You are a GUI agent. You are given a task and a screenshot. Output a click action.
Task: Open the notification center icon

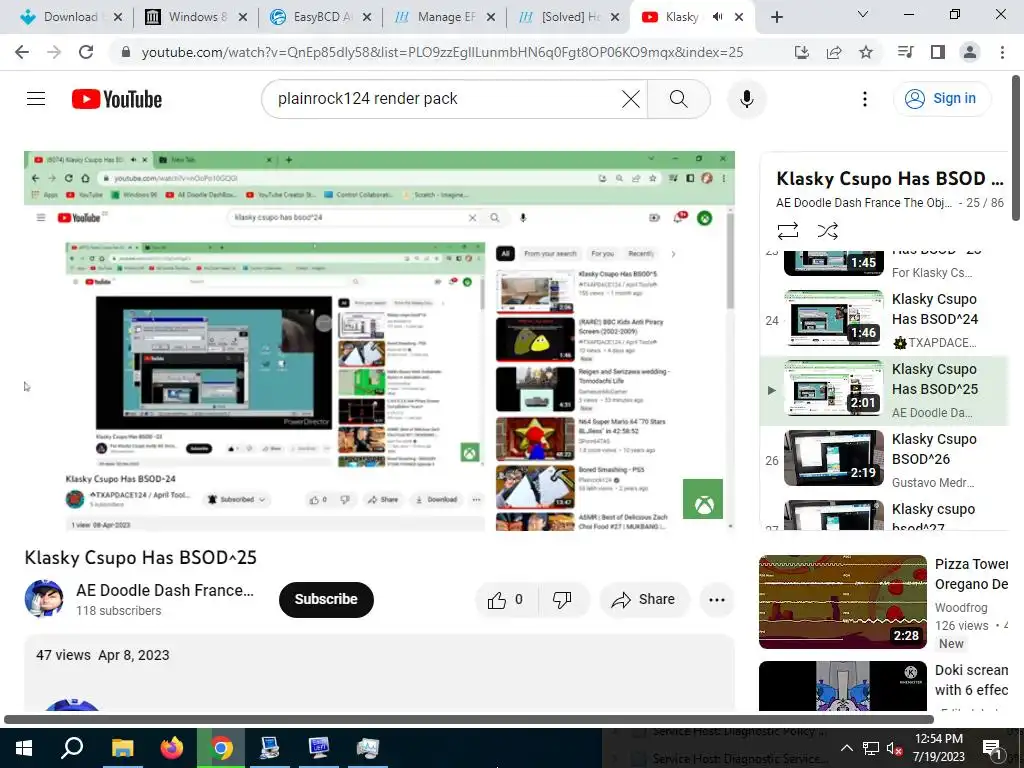992,748
